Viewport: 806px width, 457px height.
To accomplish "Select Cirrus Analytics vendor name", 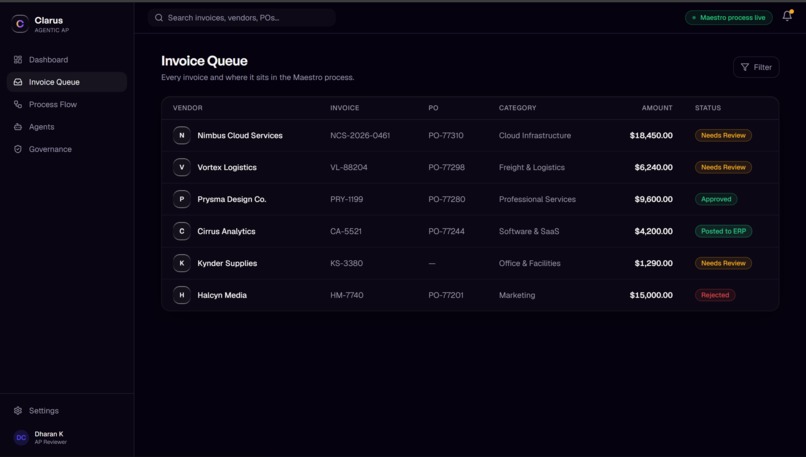I will [226, 231].
